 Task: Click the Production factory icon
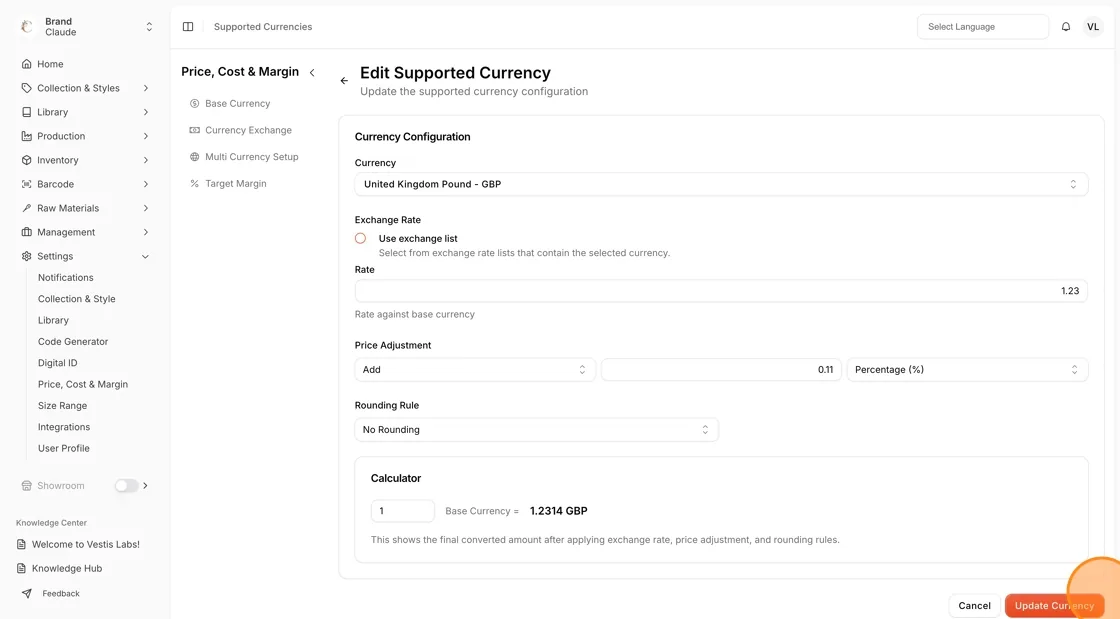26,136
